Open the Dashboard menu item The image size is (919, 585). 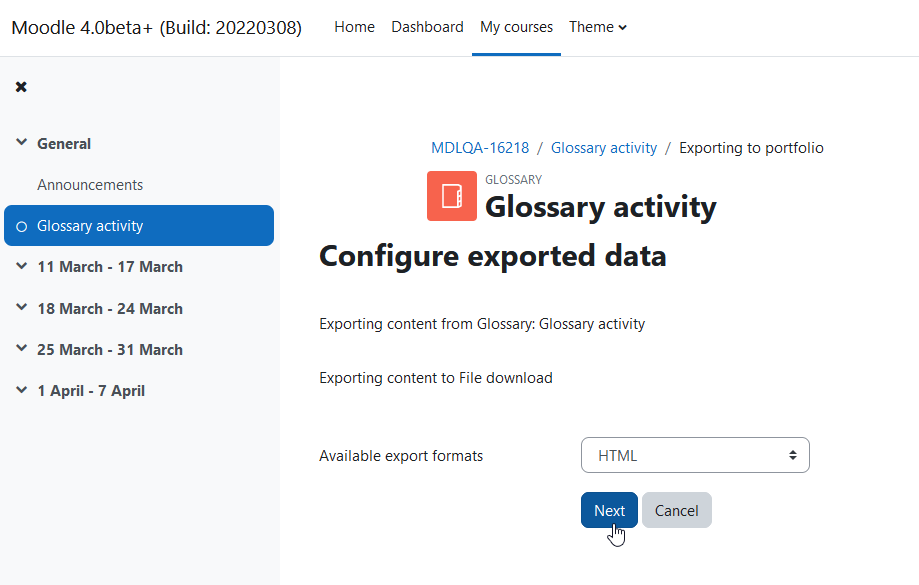tap(427, 27)
